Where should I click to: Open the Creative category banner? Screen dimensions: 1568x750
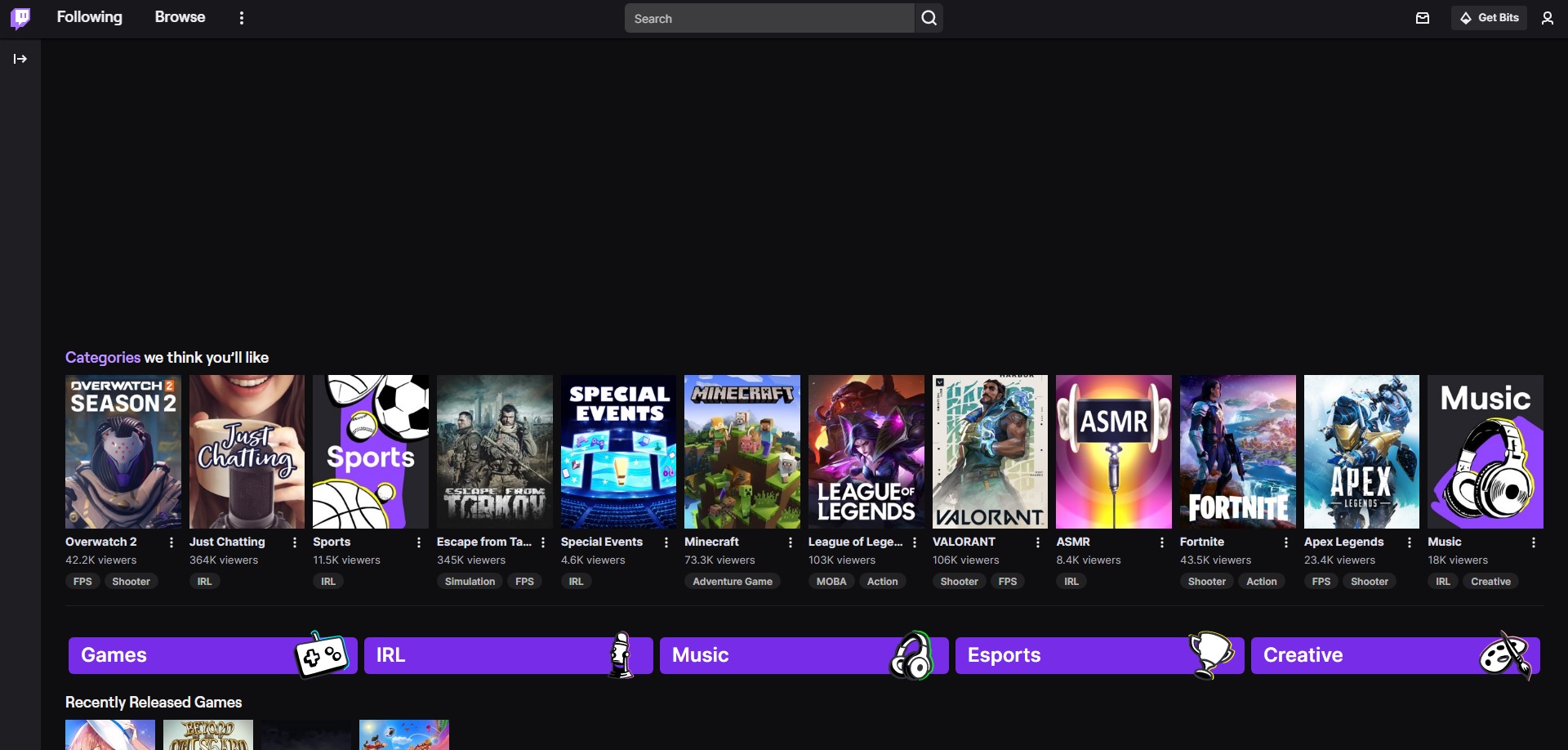1396,655
